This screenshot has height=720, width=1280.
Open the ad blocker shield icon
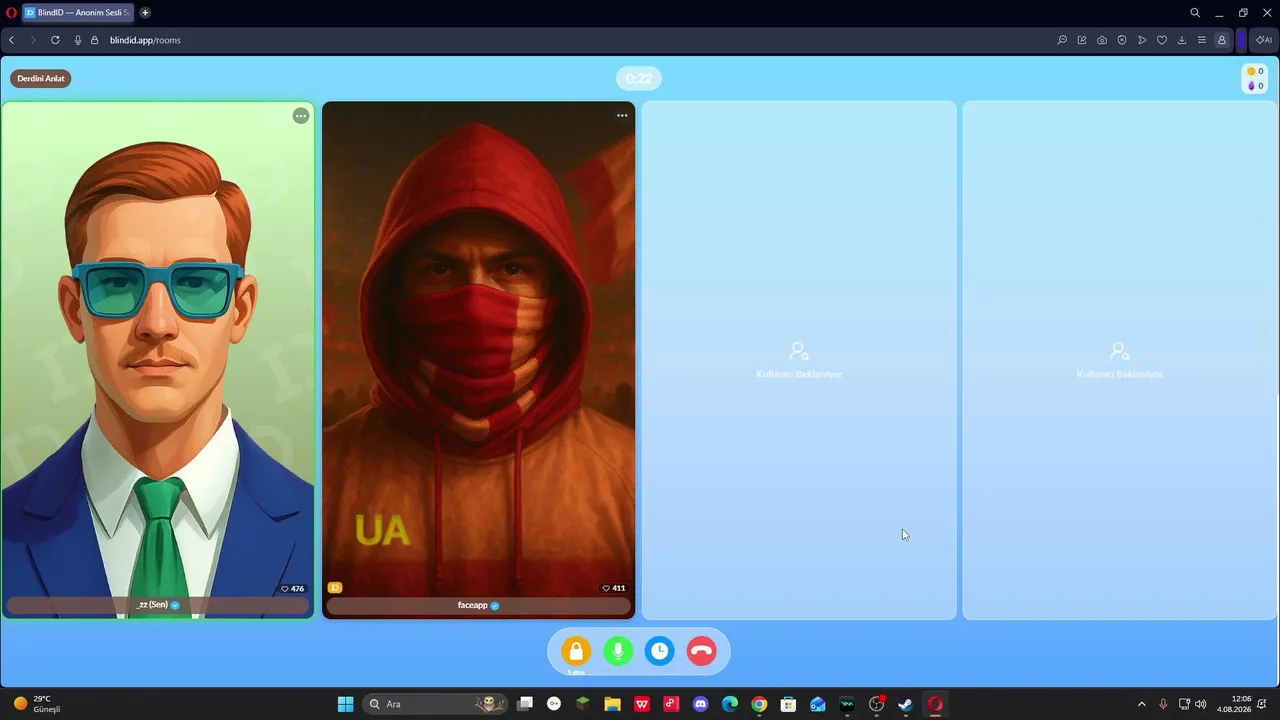(1122, 40)
